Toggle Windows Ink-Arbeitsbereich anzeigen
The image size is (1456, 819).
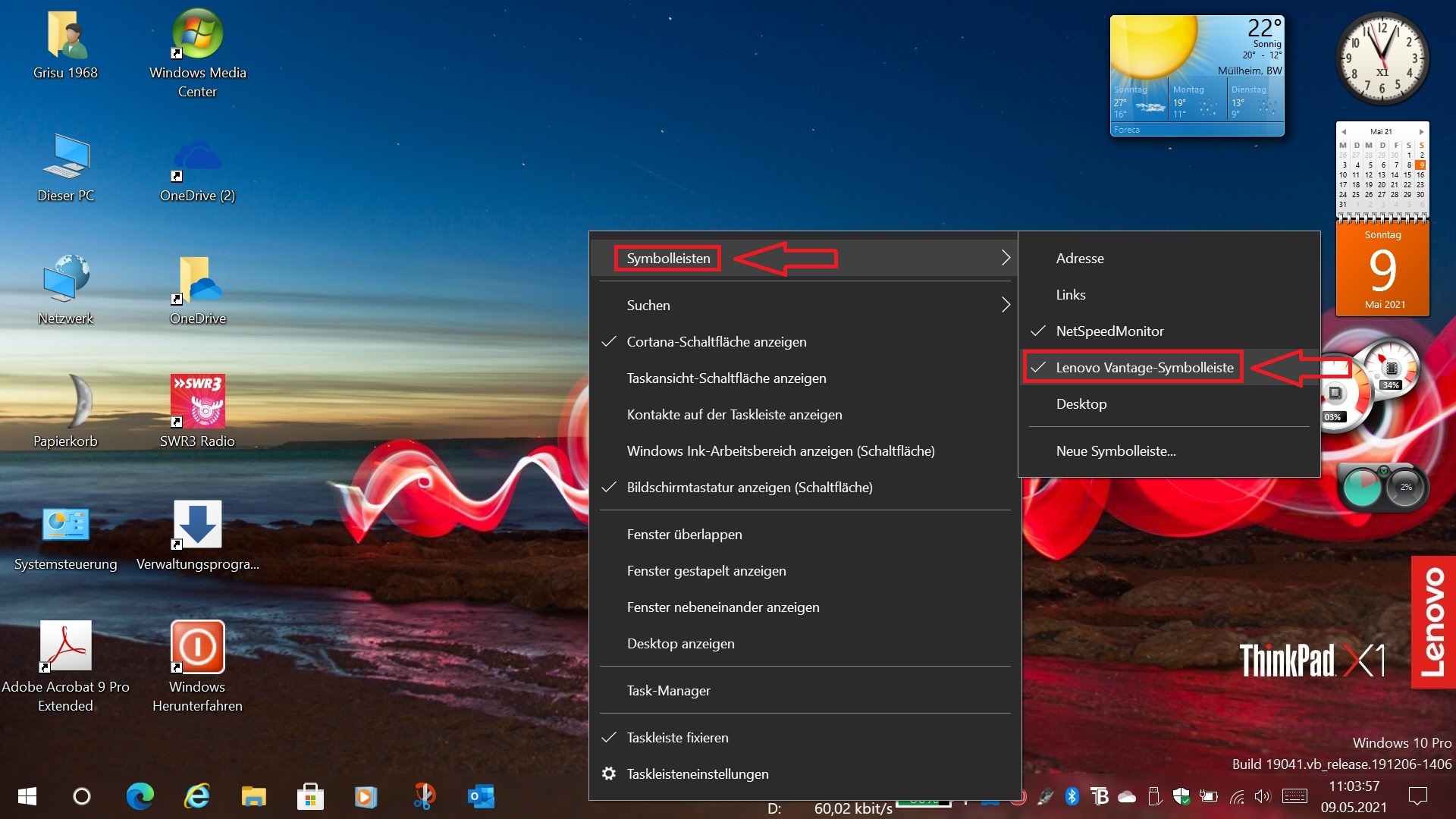pos(805,451)
